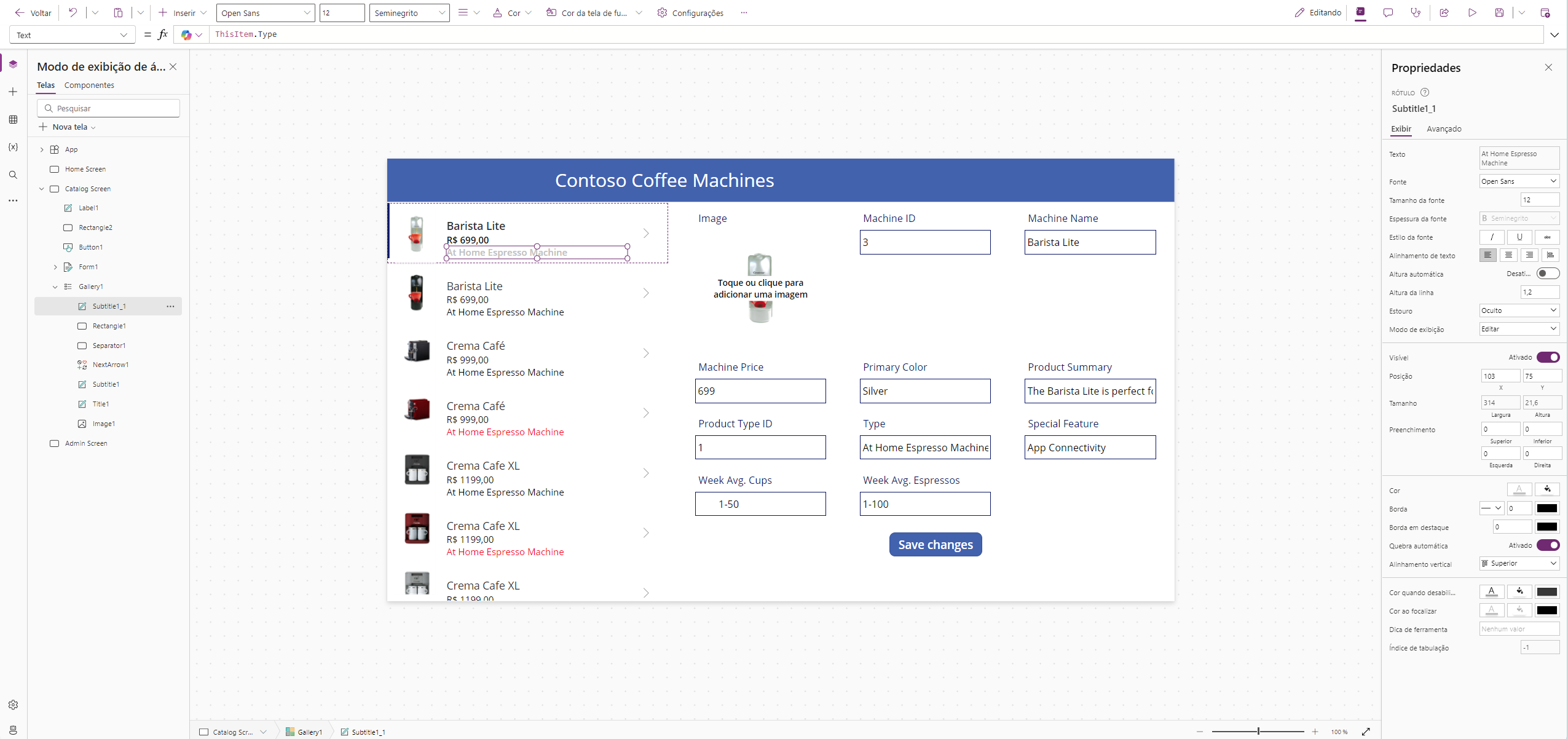Click the Nova tela button

click(67, 127)
